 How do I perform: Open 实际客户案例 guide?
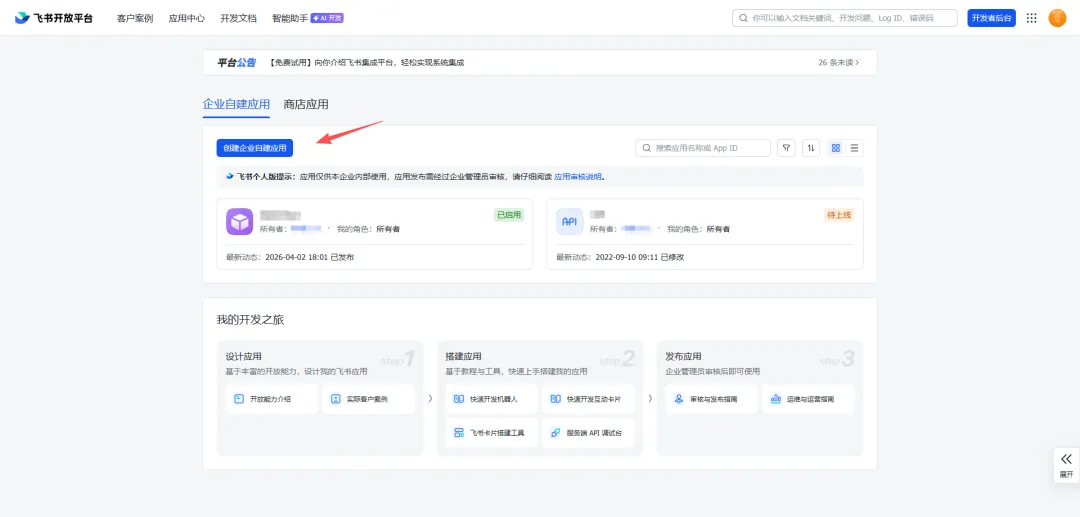[x=368, y=399]
